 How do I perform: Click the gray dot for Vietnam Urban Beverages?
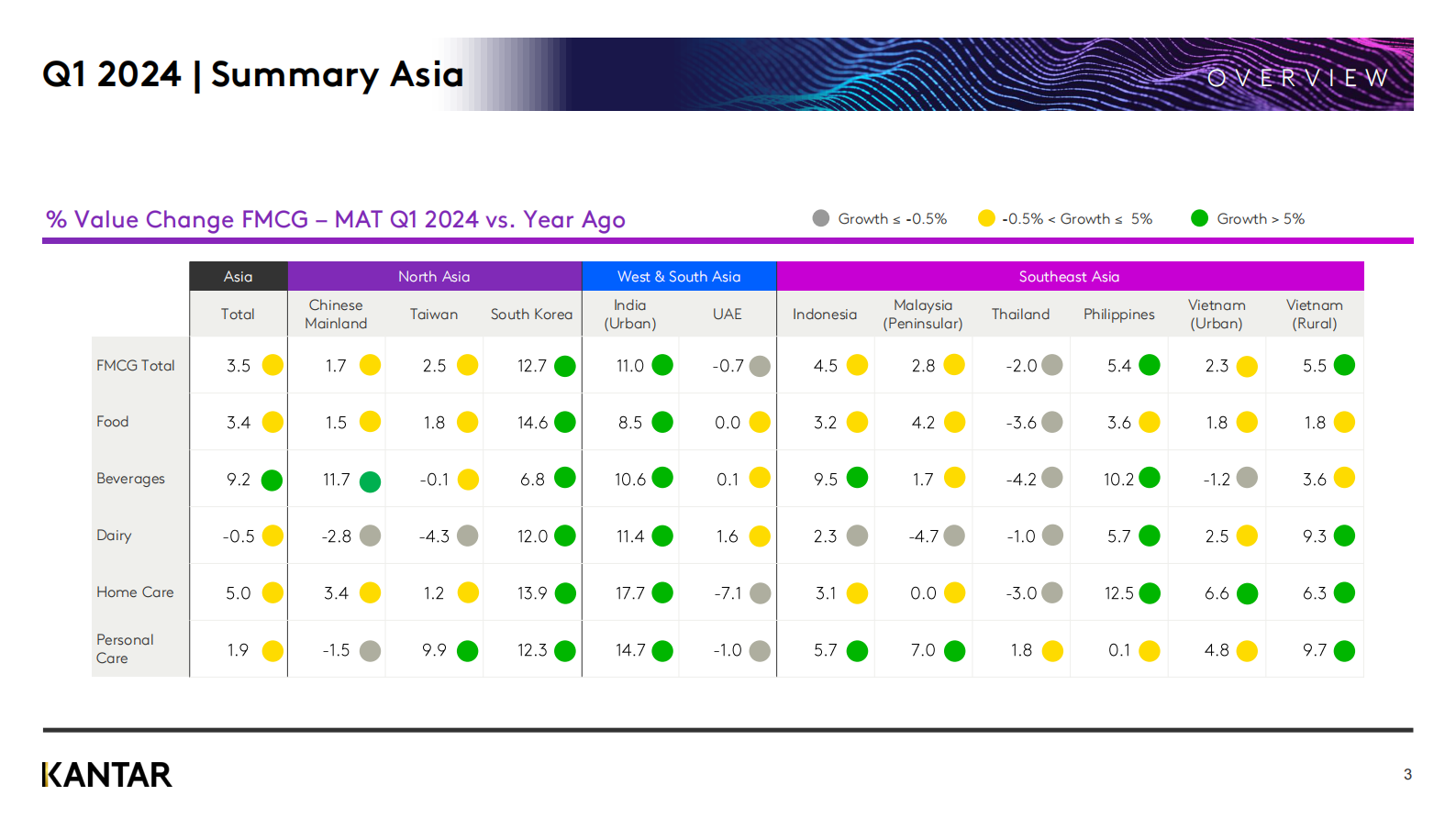tap(1247, 478)
